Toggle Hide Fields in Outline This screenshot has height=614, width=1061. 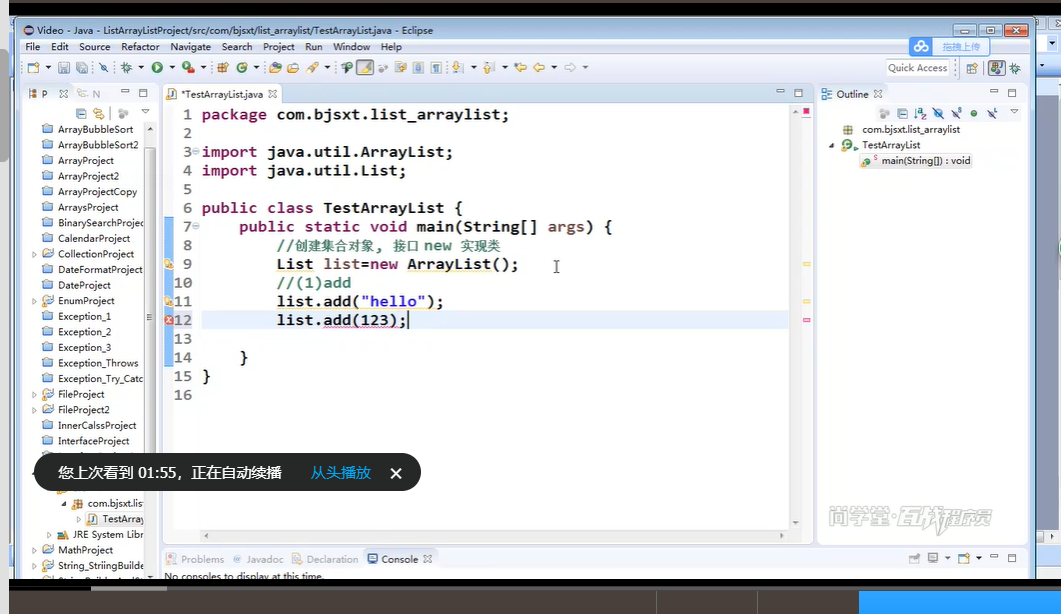pos(938,113)
